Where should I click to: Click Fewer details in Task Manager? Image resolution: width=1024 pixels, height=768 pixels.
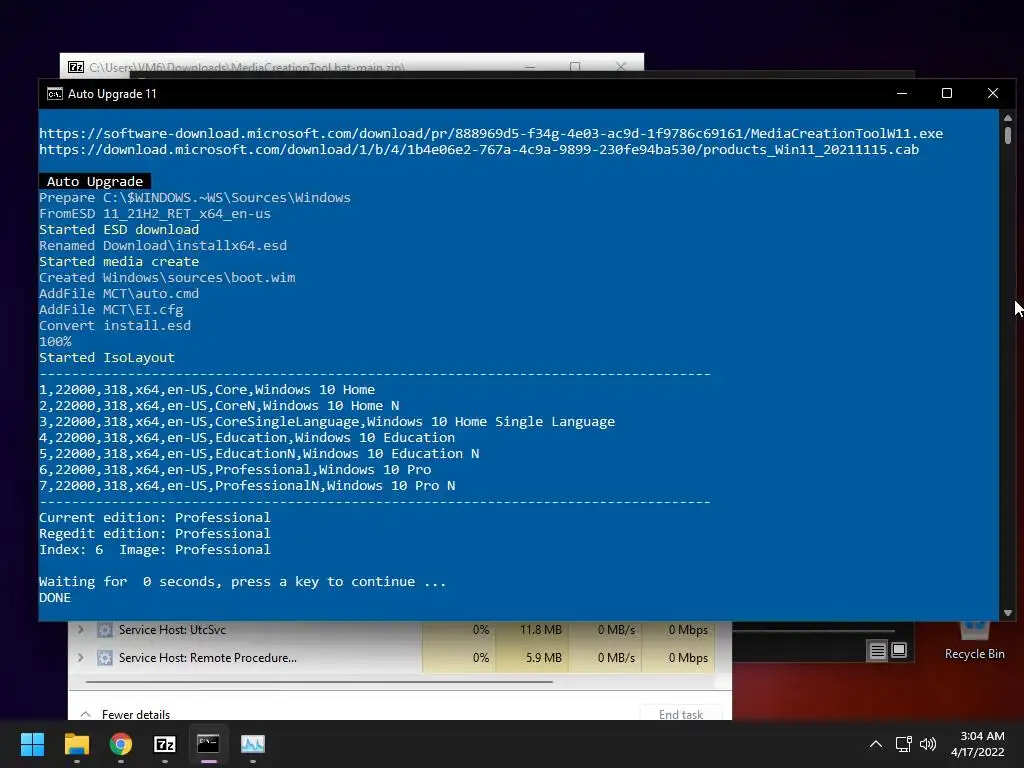point(136,714)
